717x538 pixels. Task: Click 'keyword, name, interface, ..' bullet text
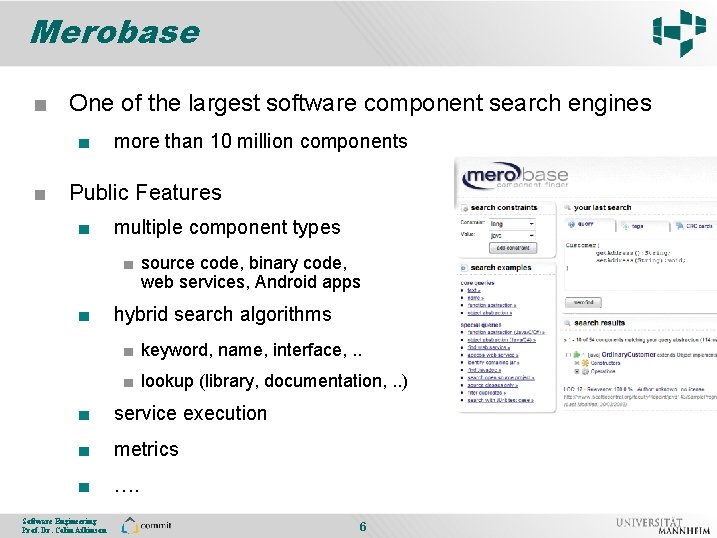[251, 350]
